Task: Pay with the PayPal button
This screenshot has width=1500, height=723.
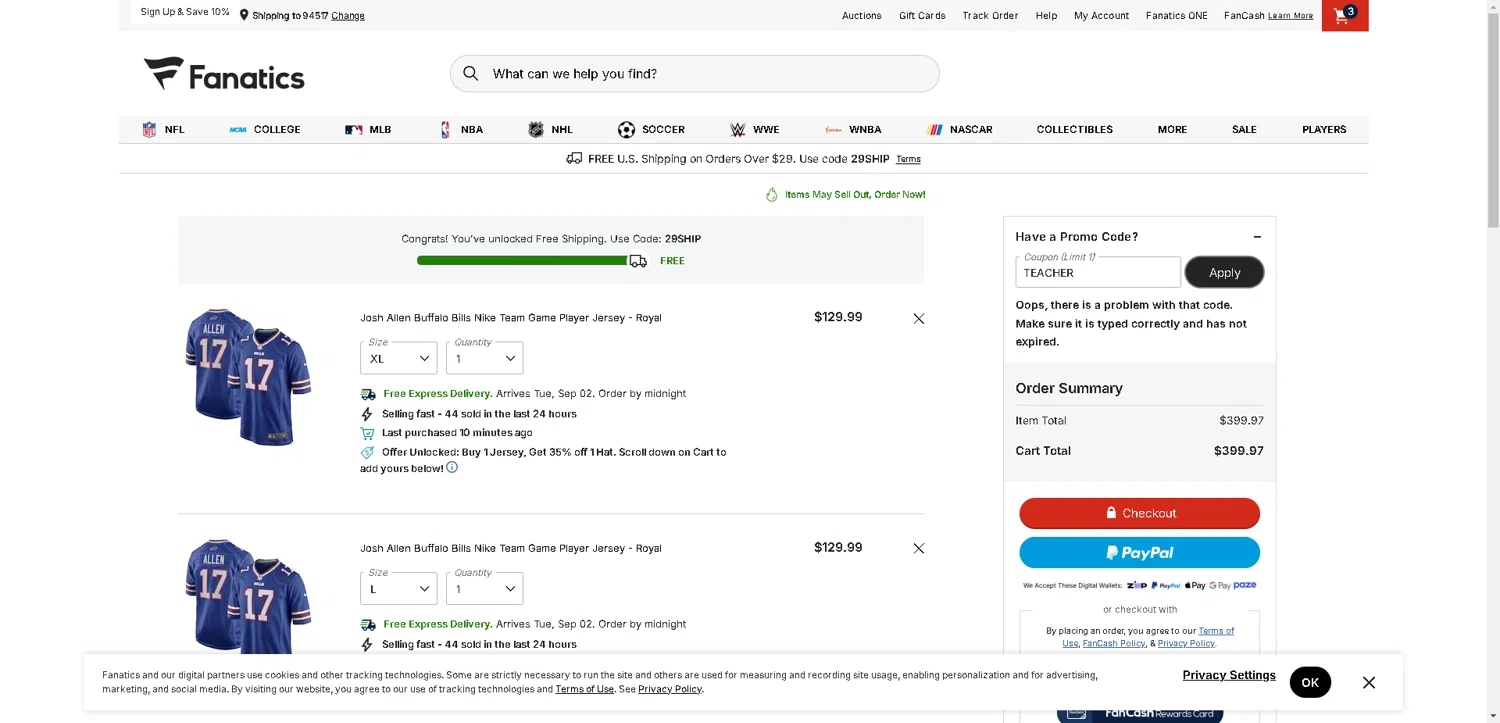Action: [x=1139, y=552]
